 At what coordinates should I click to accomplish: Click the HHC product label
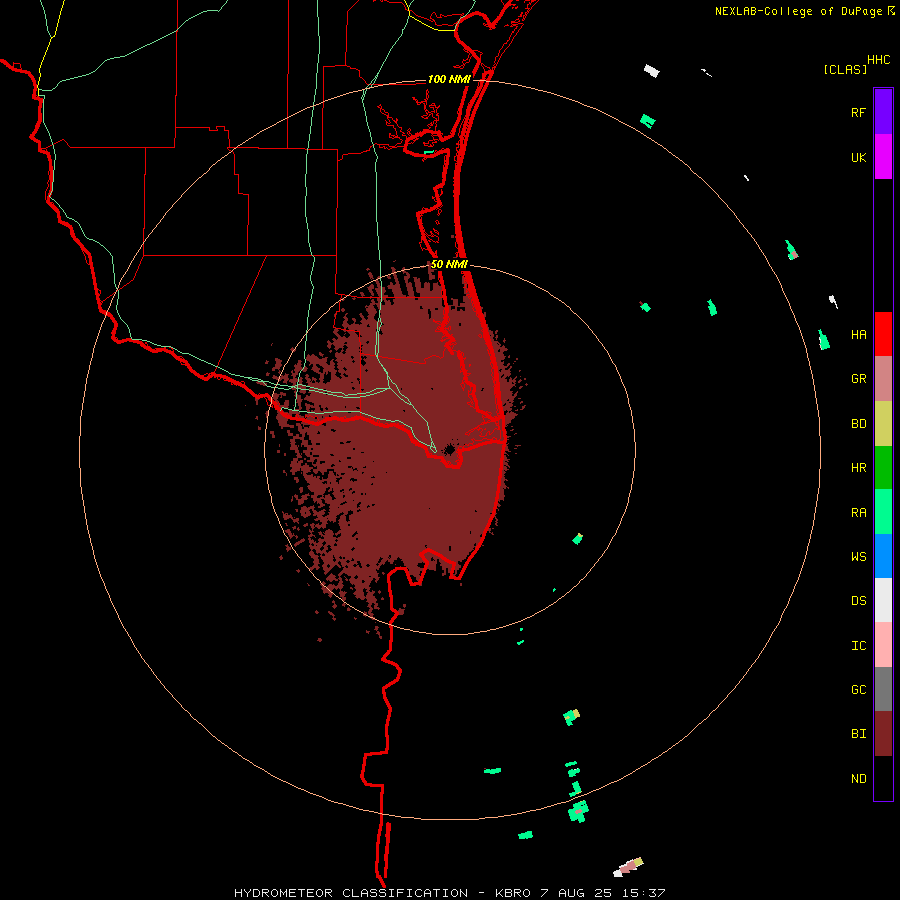pos(879,60)
